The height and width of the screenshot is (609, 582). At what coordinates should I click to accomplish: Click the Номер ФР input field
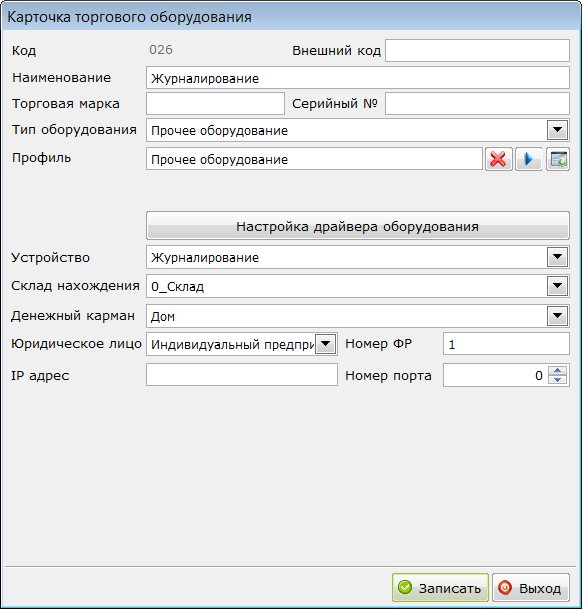point(506,344)
